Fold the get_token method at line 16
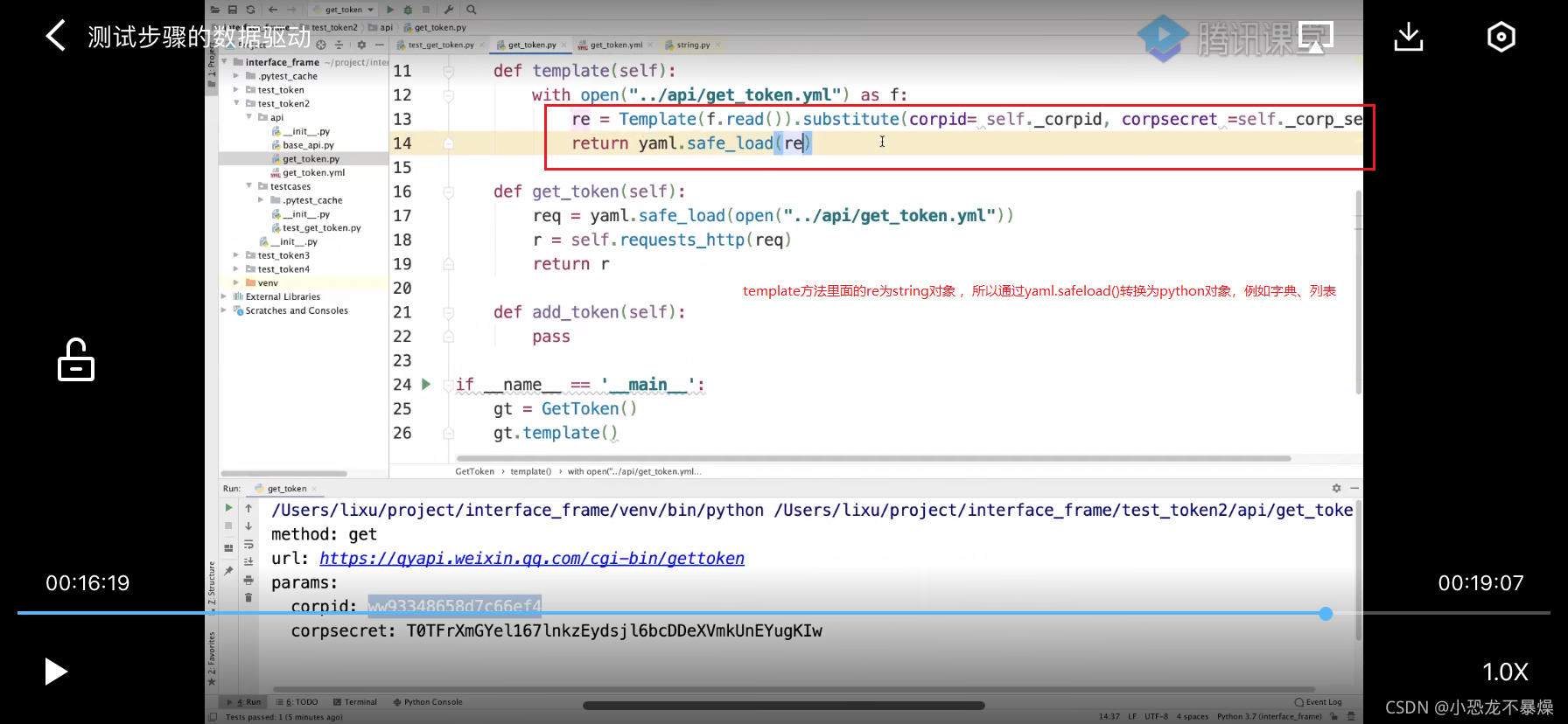1568x724 pixels. pyautogui.click(x=448, y=191)
